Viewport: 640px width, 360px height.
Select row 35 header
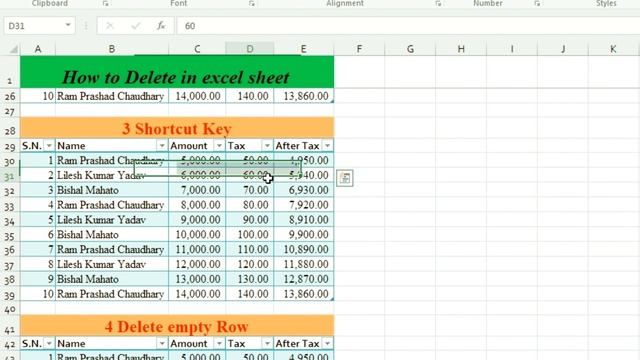pos(10,235)
